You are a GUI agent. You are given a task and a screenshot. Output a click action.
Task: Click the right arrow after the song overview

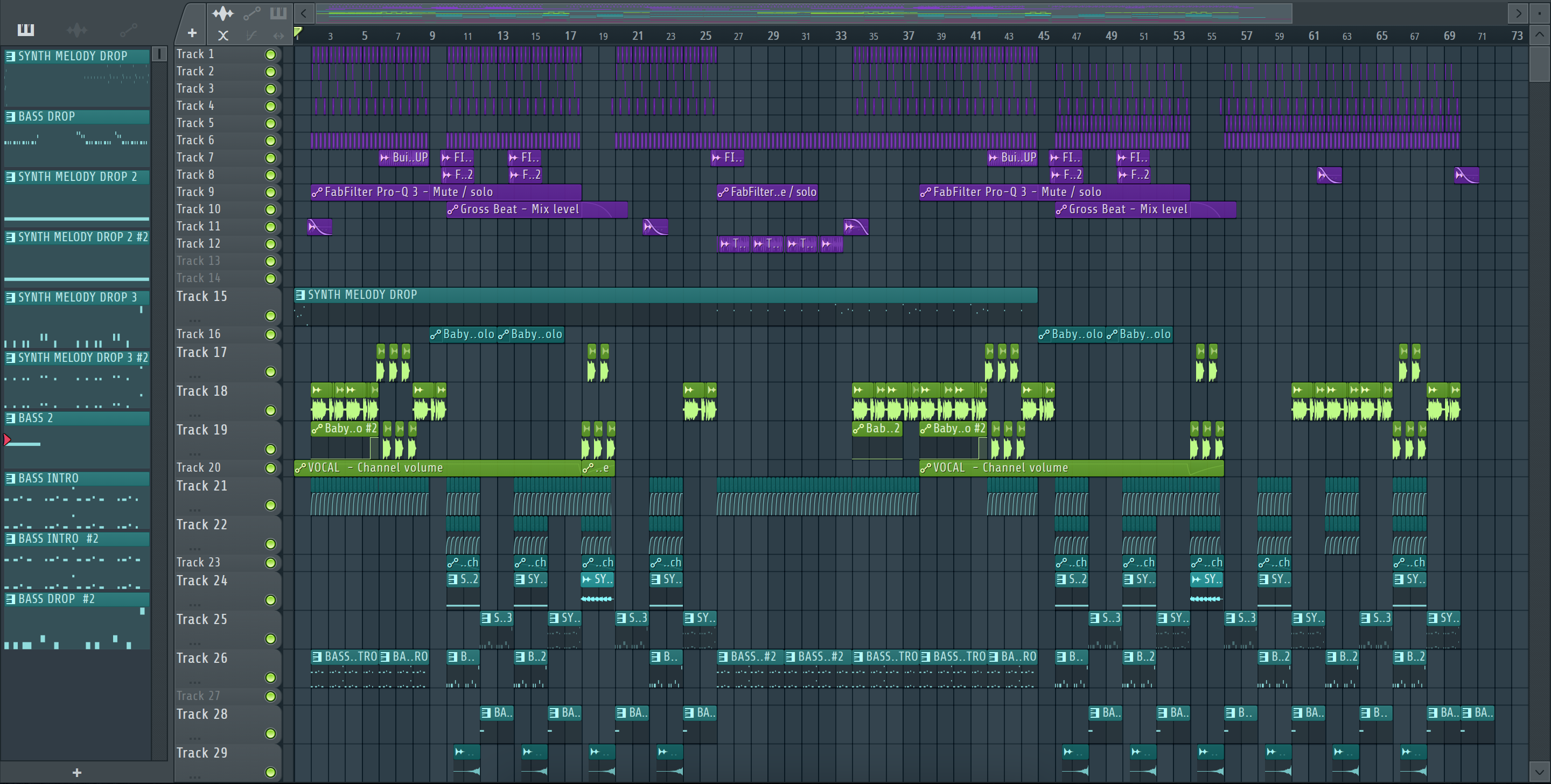pyautogui.click(x=1519, y=13)
